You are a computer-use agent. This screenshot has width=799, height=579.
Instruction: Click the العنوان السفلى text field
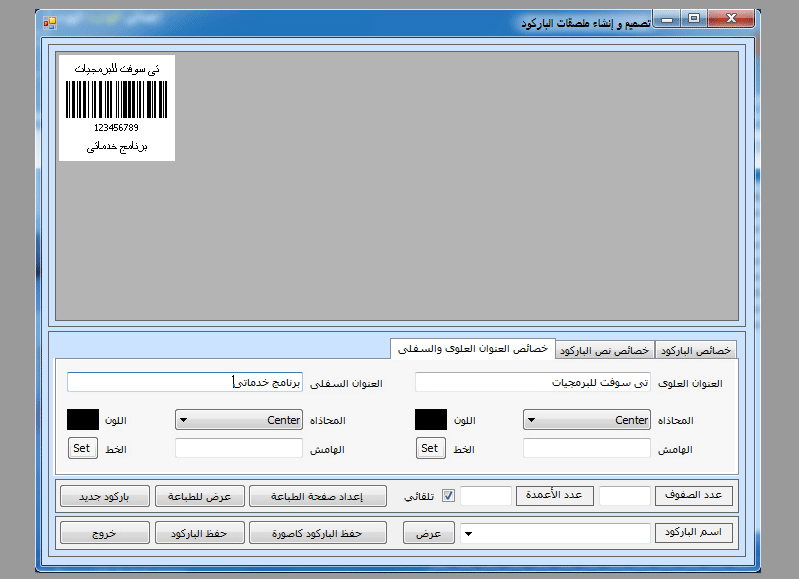[185, 382]
